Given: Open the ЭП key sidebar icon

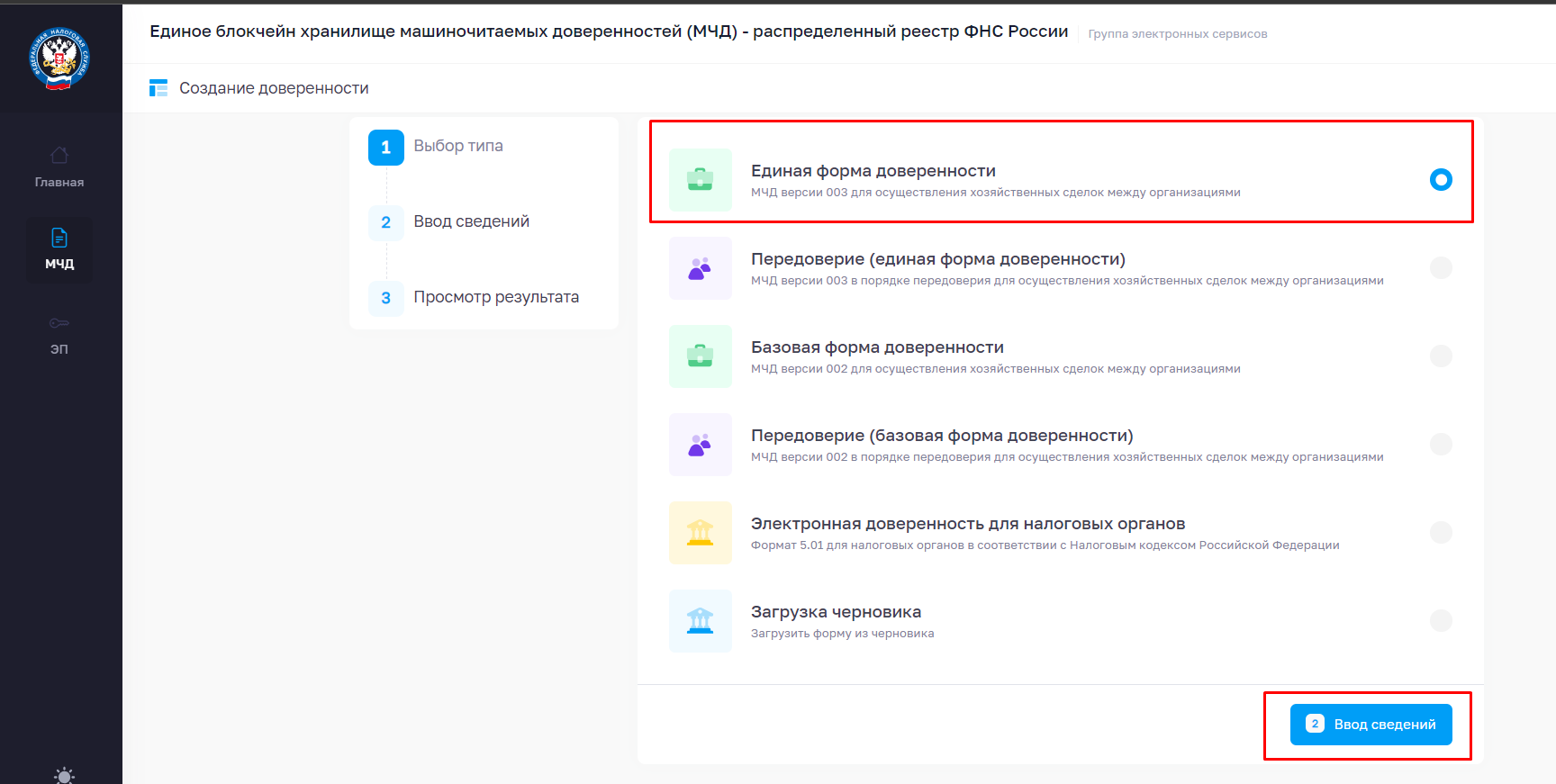Looking at the screenshot, I should [x=59, y=323].
